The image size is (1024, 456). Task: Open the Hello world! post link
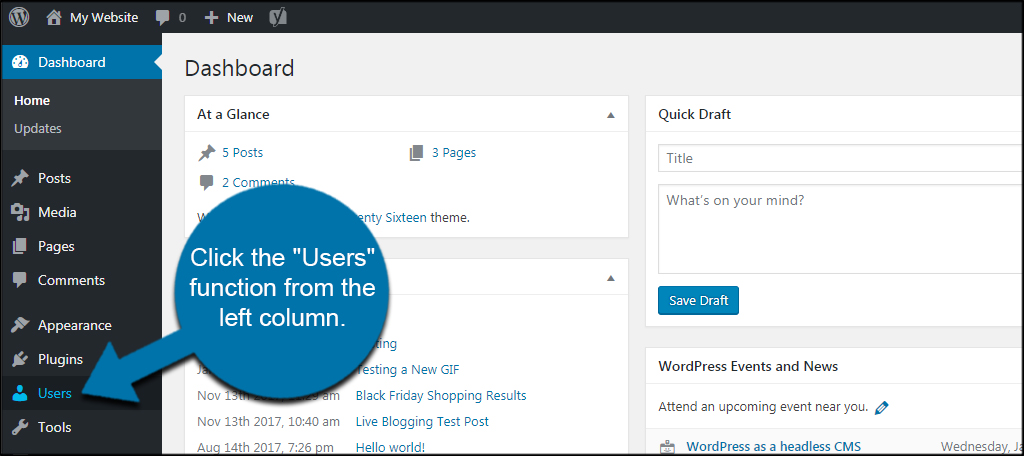pos(390,448)
